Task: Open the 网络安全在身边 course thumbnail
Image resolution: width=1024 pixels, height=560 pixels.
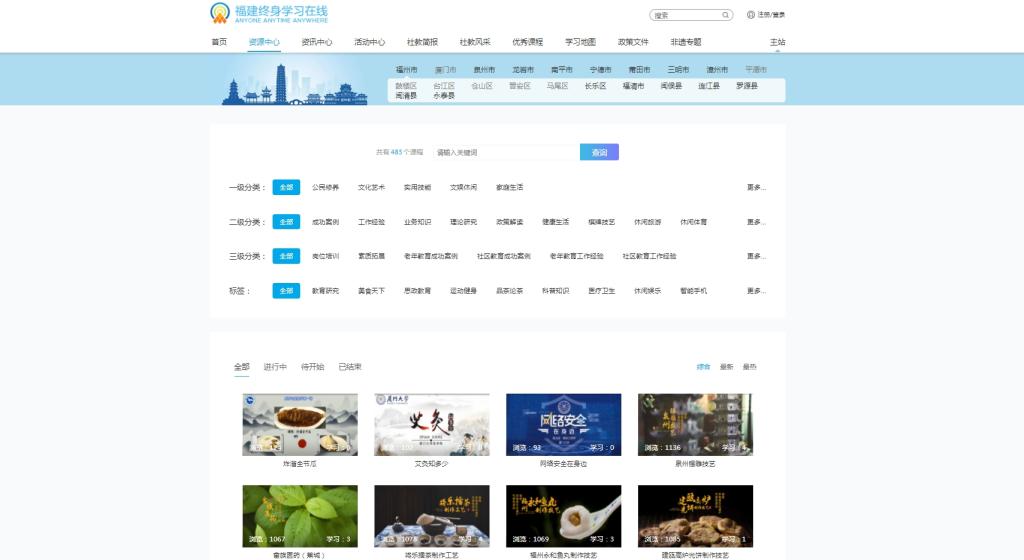Action: (563, 424)
